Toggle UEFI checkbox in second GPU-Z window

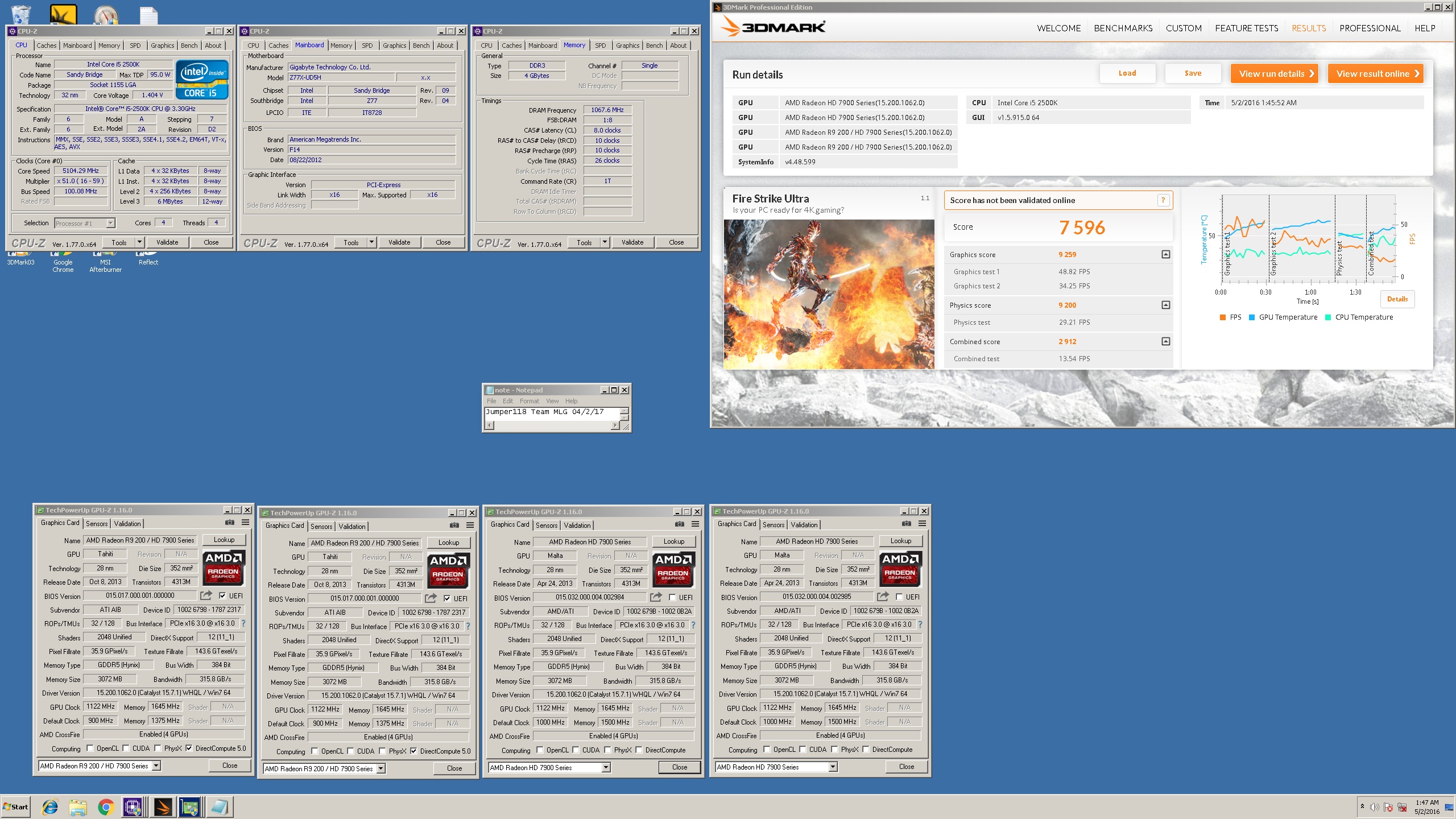(x=447, y=598)
